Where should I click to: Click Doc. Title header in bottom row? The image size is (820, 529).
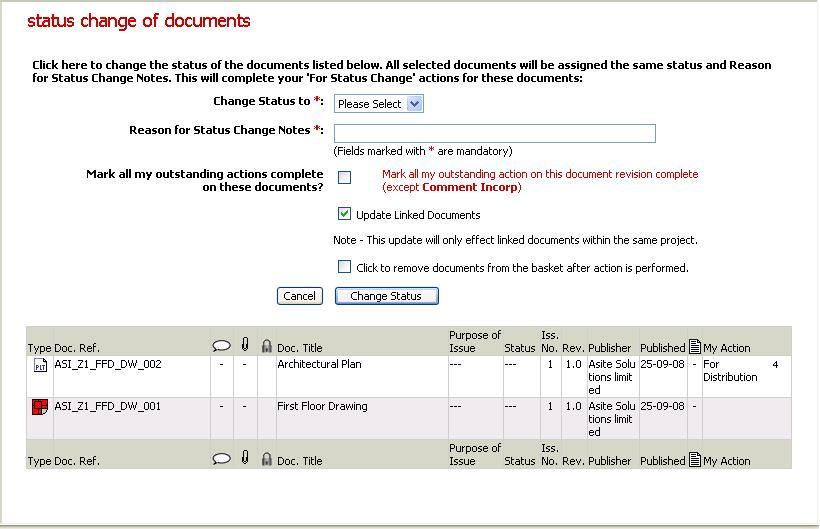[300, 461]
